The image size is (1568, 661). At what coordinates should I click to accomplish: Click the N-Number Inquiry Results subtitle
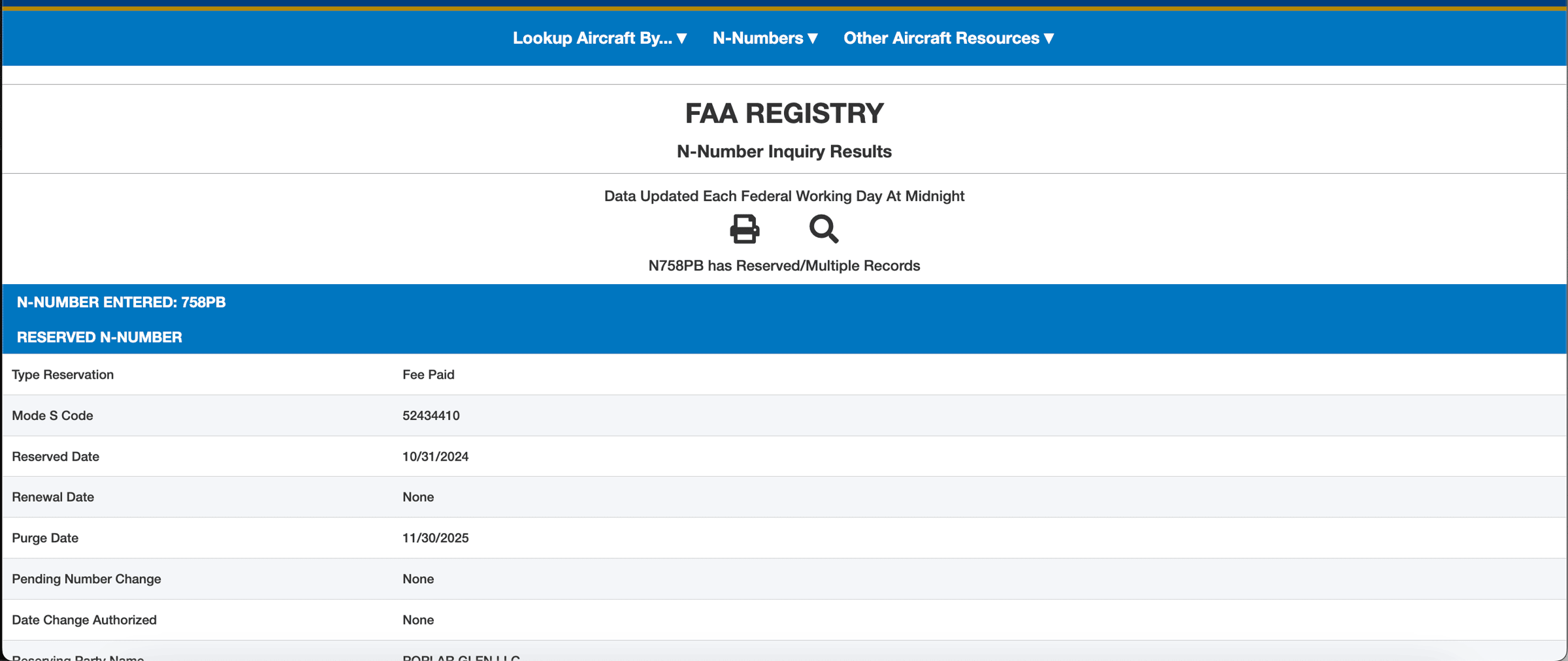tap(784, 152)
